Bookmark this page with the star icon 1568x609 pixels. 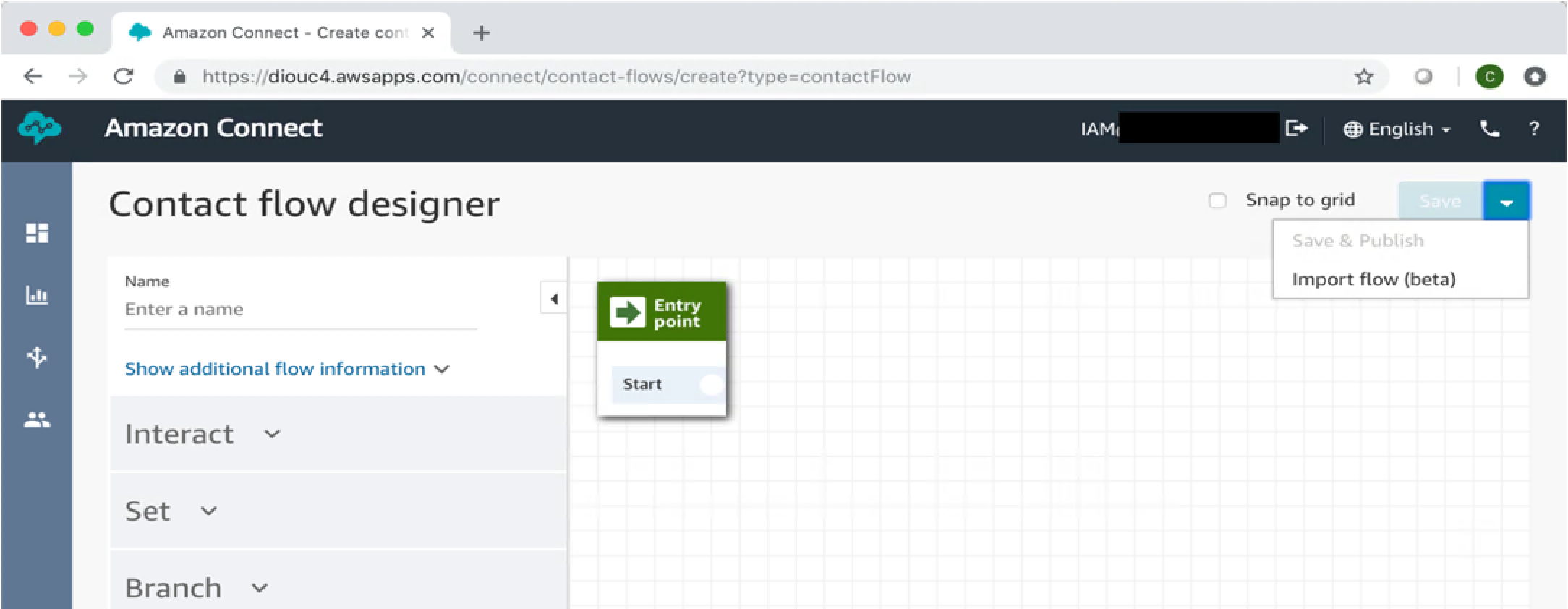pyautogui.click(x=1364, y=77)
